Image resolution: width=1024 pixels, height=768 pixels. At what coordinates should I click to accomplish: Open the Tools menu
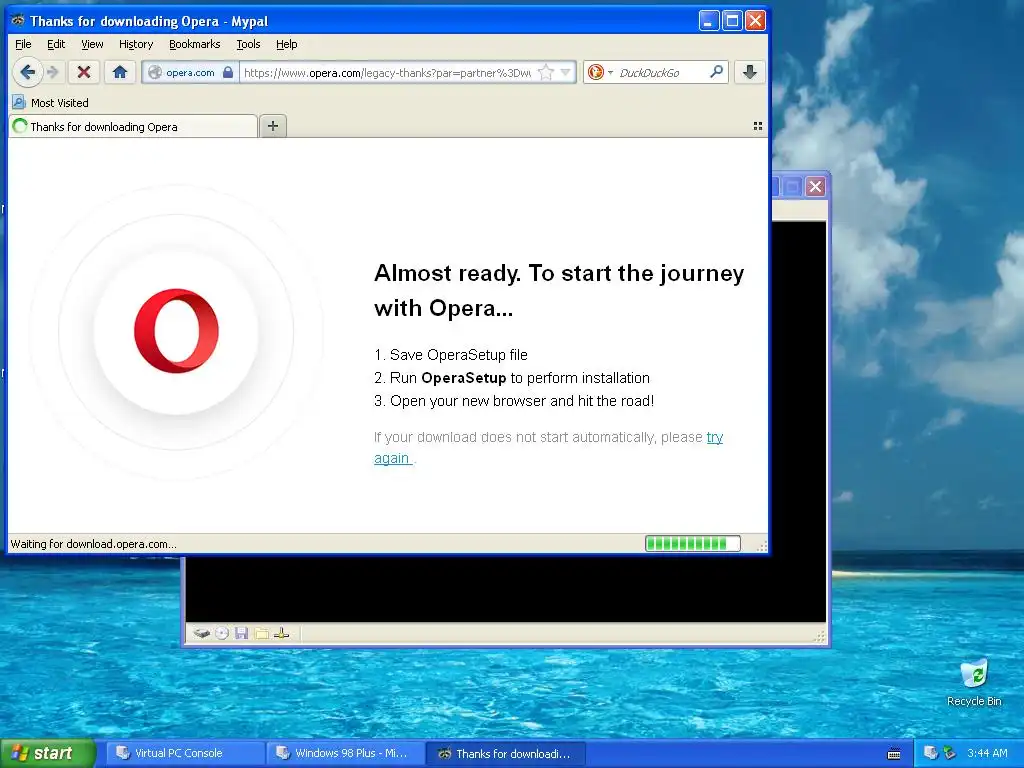pos(248,44)
